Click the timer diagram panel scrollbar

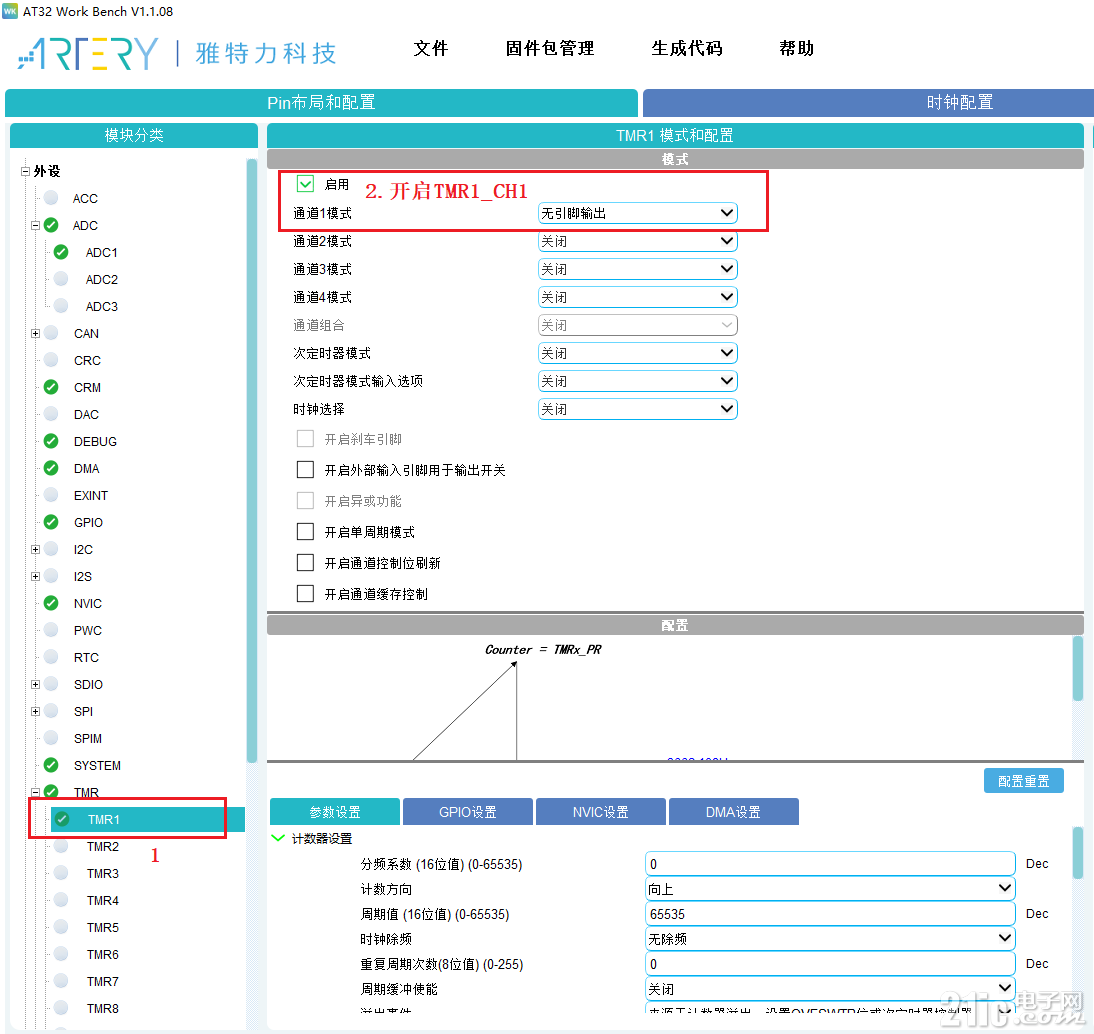point(1078,668)
